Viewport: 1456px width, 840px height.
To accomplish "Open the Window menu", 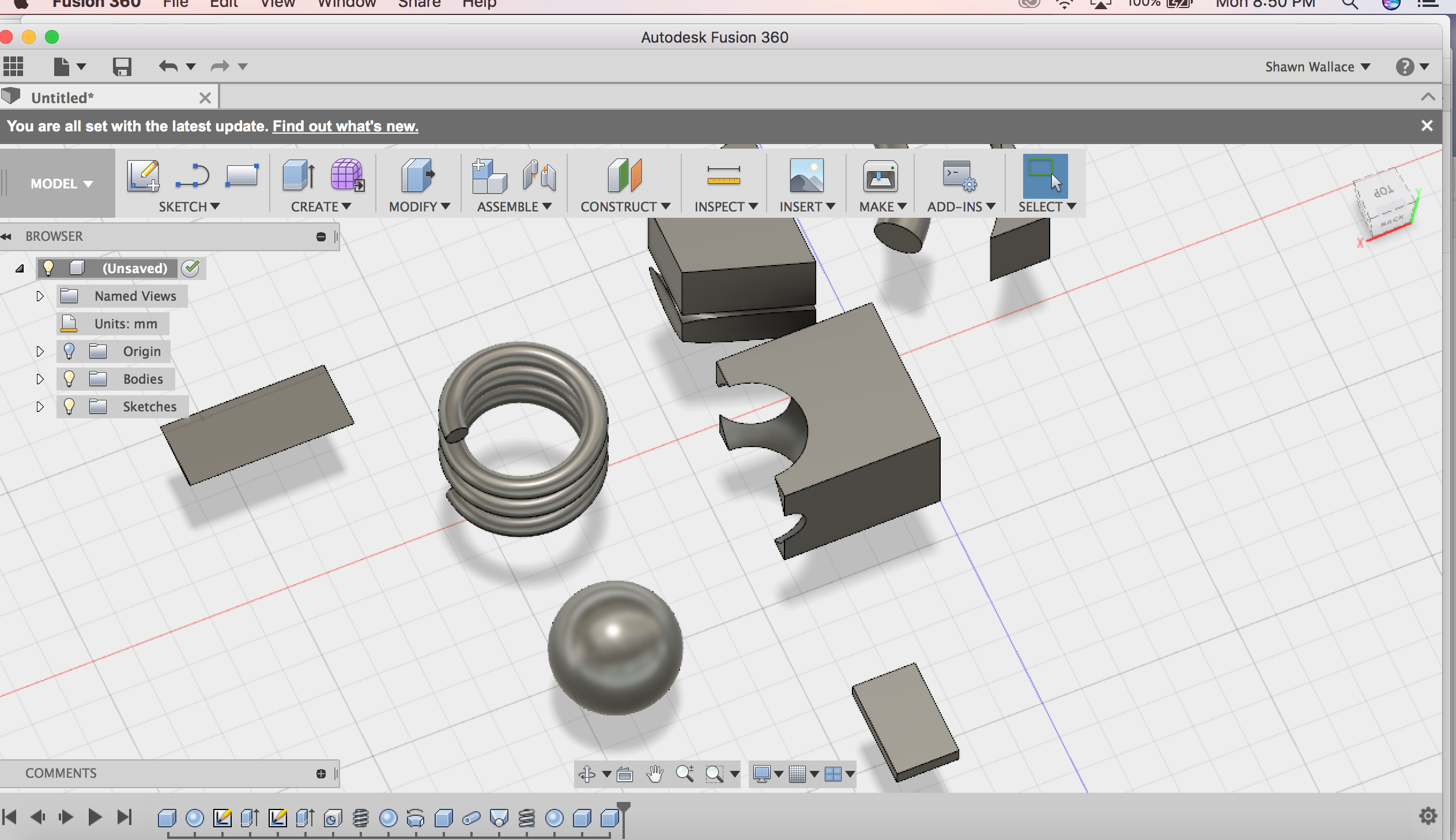I will point(346,4).
